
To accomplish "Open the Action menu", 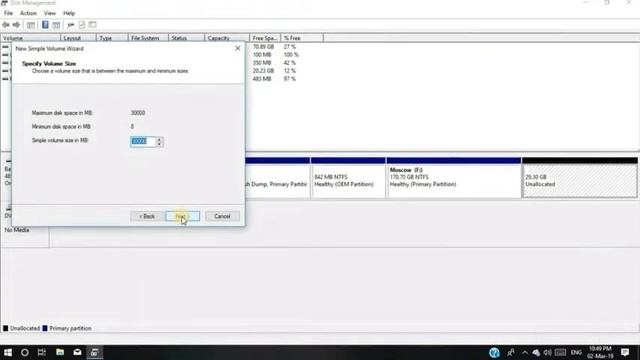I will [x=28, y=13].
